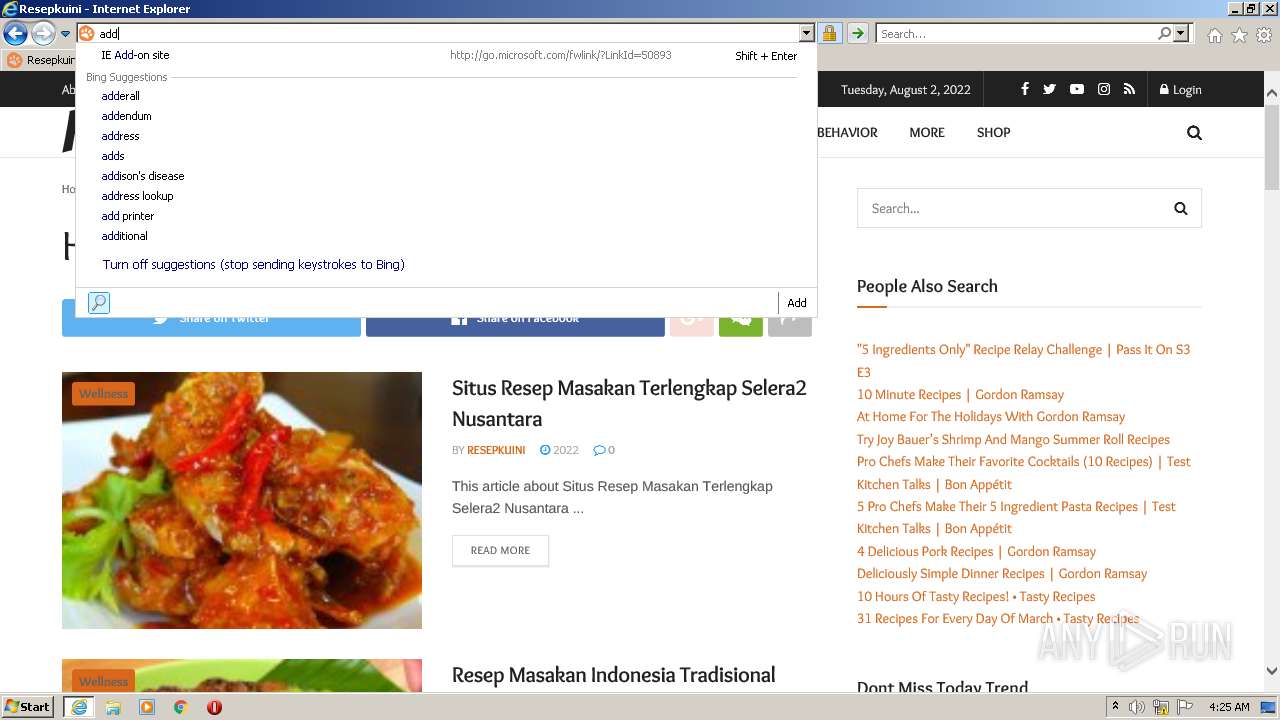Select the Resepkuini browser tab
Image resolution: width=1280 pixels, height=720 pixels.
[x=40, y=60]
